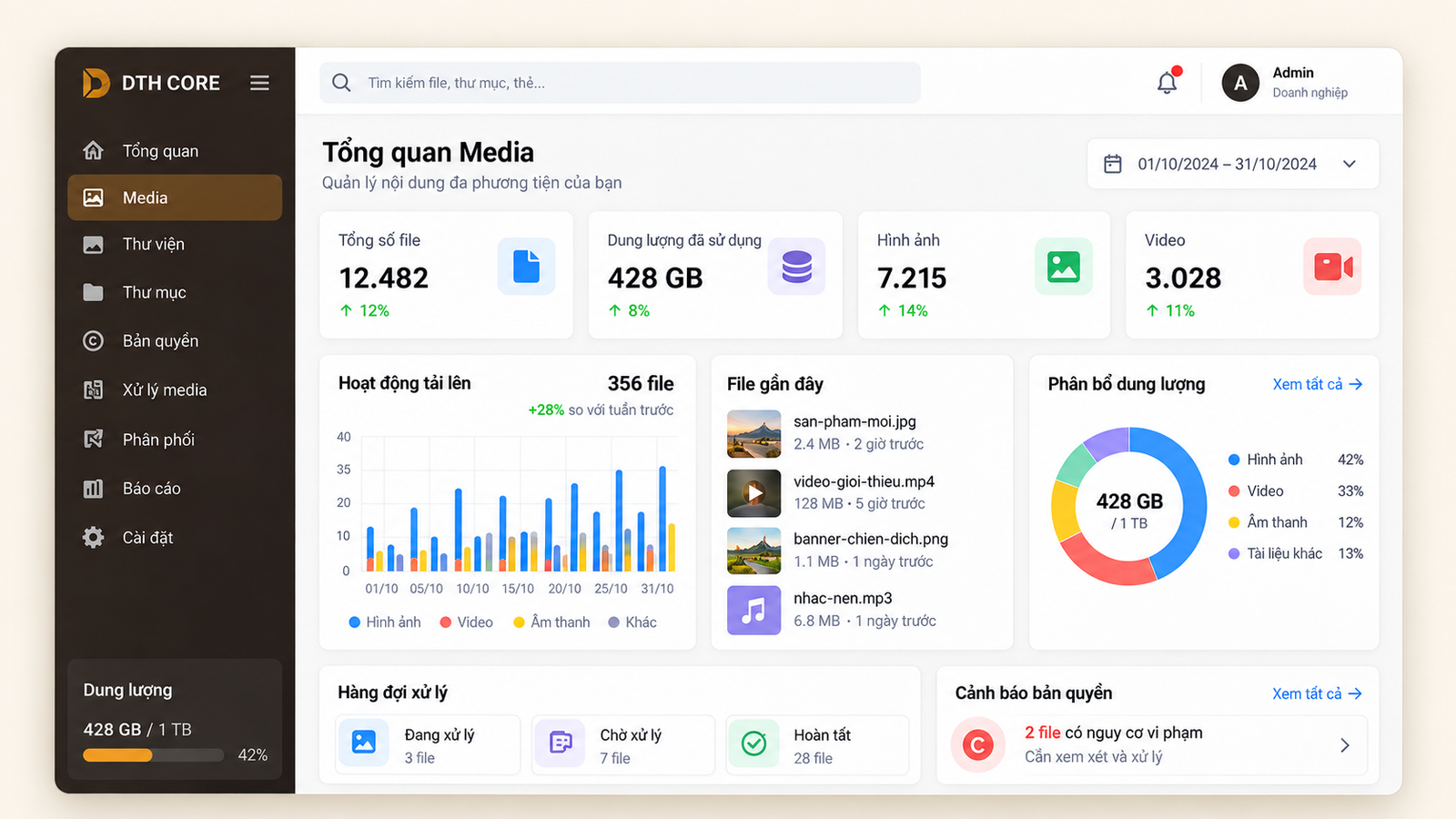Viewport: 1456px width, 819px height.
Task: Click the purple music note icon for nhac-nen.mp3
Action: pyautogui.click(x=753, y=610)
